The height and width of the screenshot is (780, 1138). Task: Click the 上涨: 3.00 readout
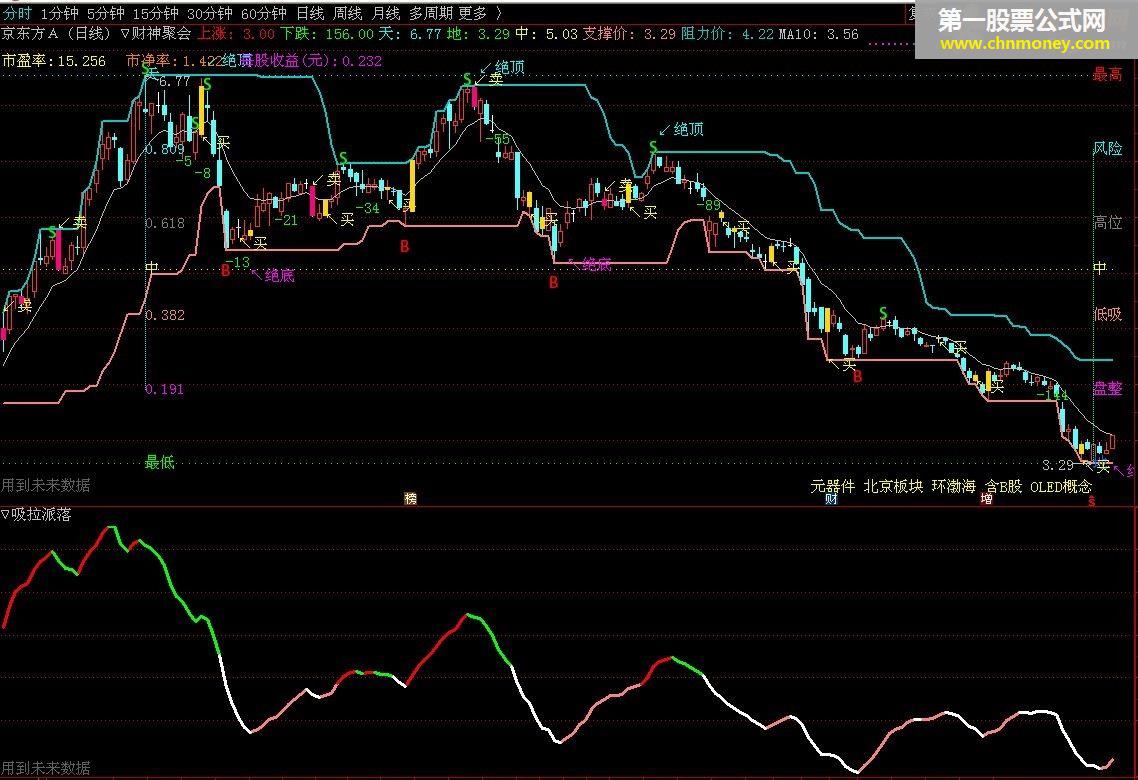(237, 33)
